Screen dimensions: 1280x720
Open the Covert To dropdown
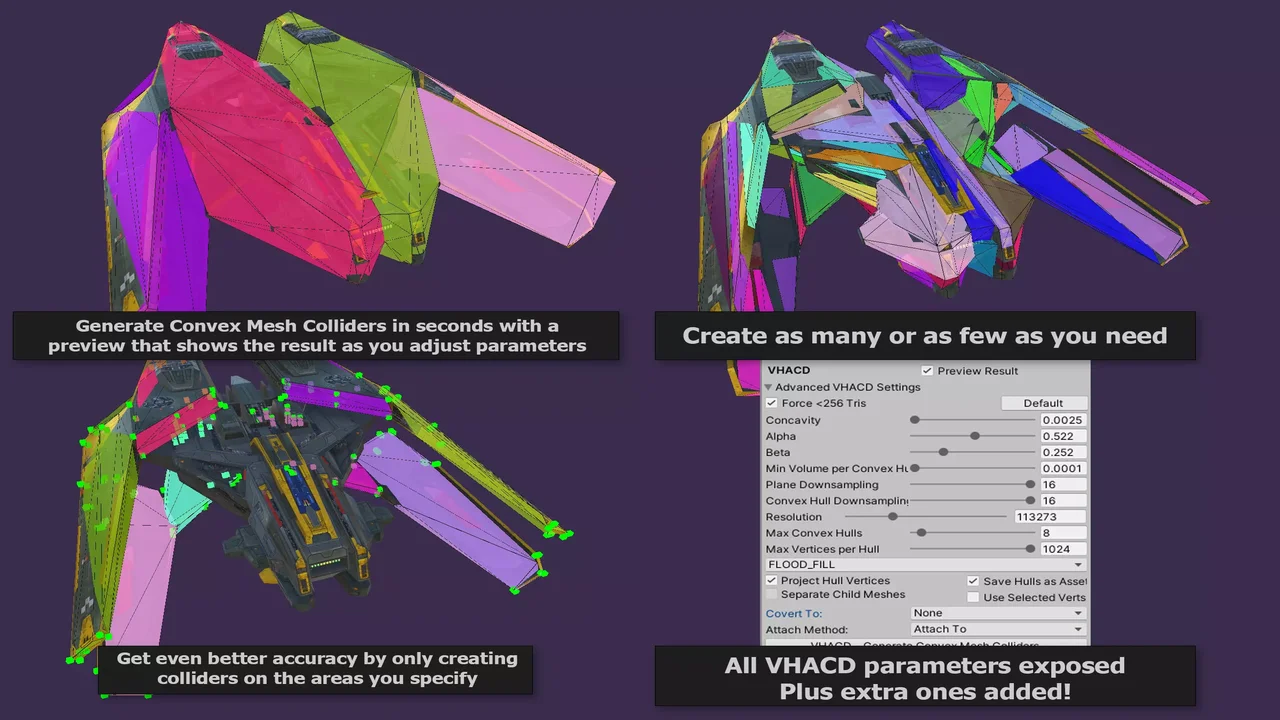998,613
